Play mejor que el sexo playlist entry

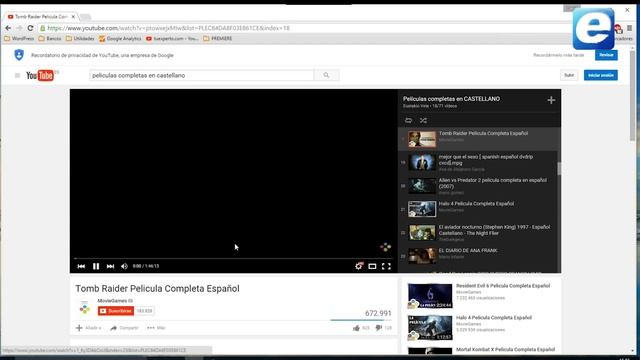pyautogui.click(x=478, y=162)
